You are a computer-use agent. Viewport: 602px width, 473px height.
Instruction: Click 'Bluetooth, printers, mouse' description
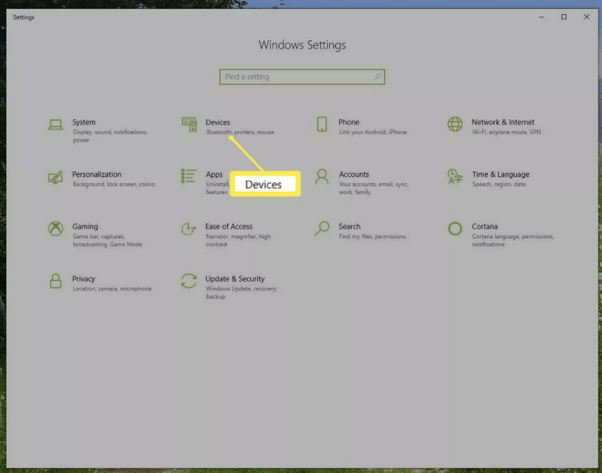[240, 132]
